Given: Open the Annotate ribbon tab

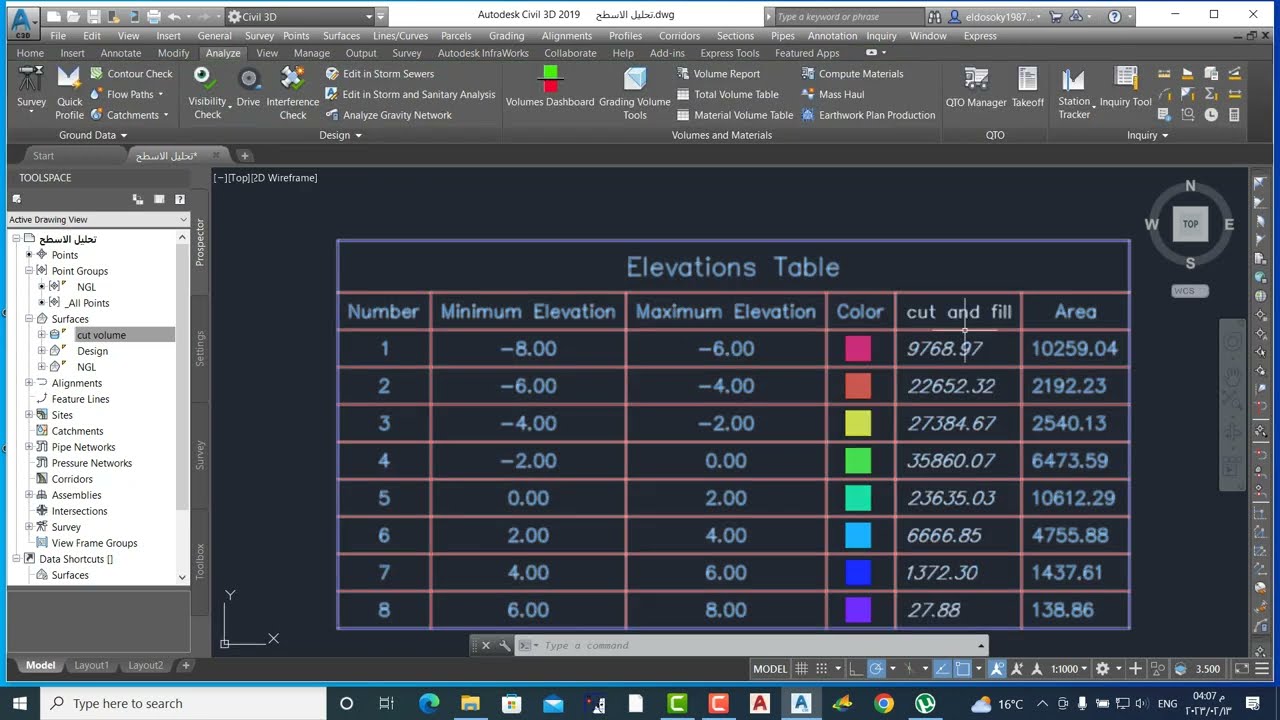Looking at the screenshot, I should point(121,53).
